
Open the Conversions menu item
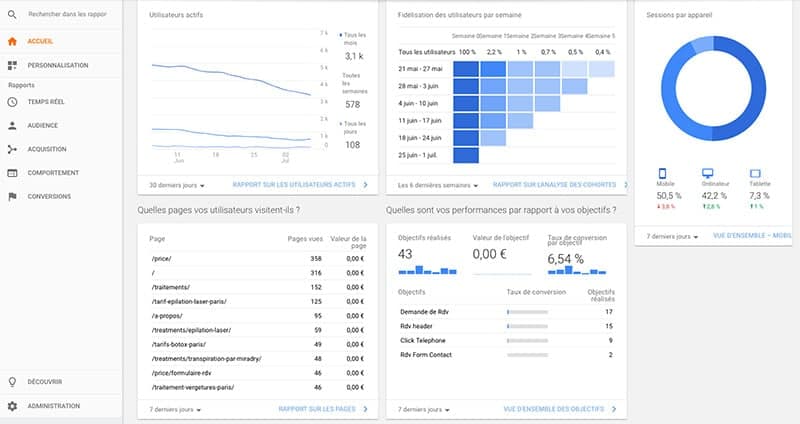(x=50, y=196)
